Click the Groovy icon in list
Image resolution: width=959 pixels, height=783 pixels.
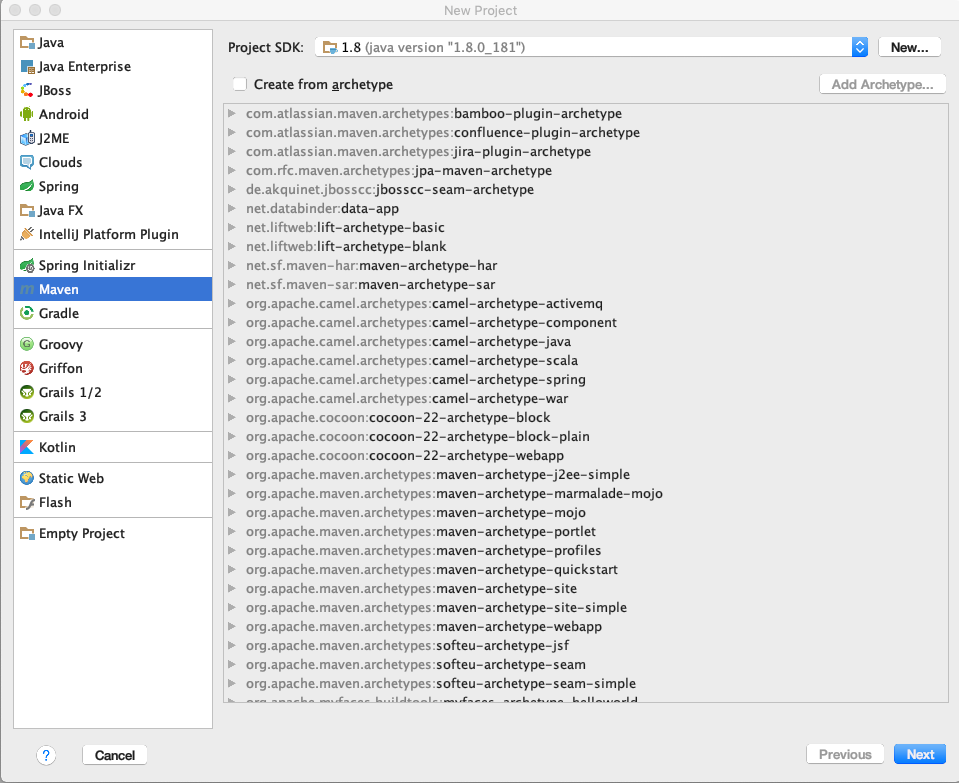27,344
